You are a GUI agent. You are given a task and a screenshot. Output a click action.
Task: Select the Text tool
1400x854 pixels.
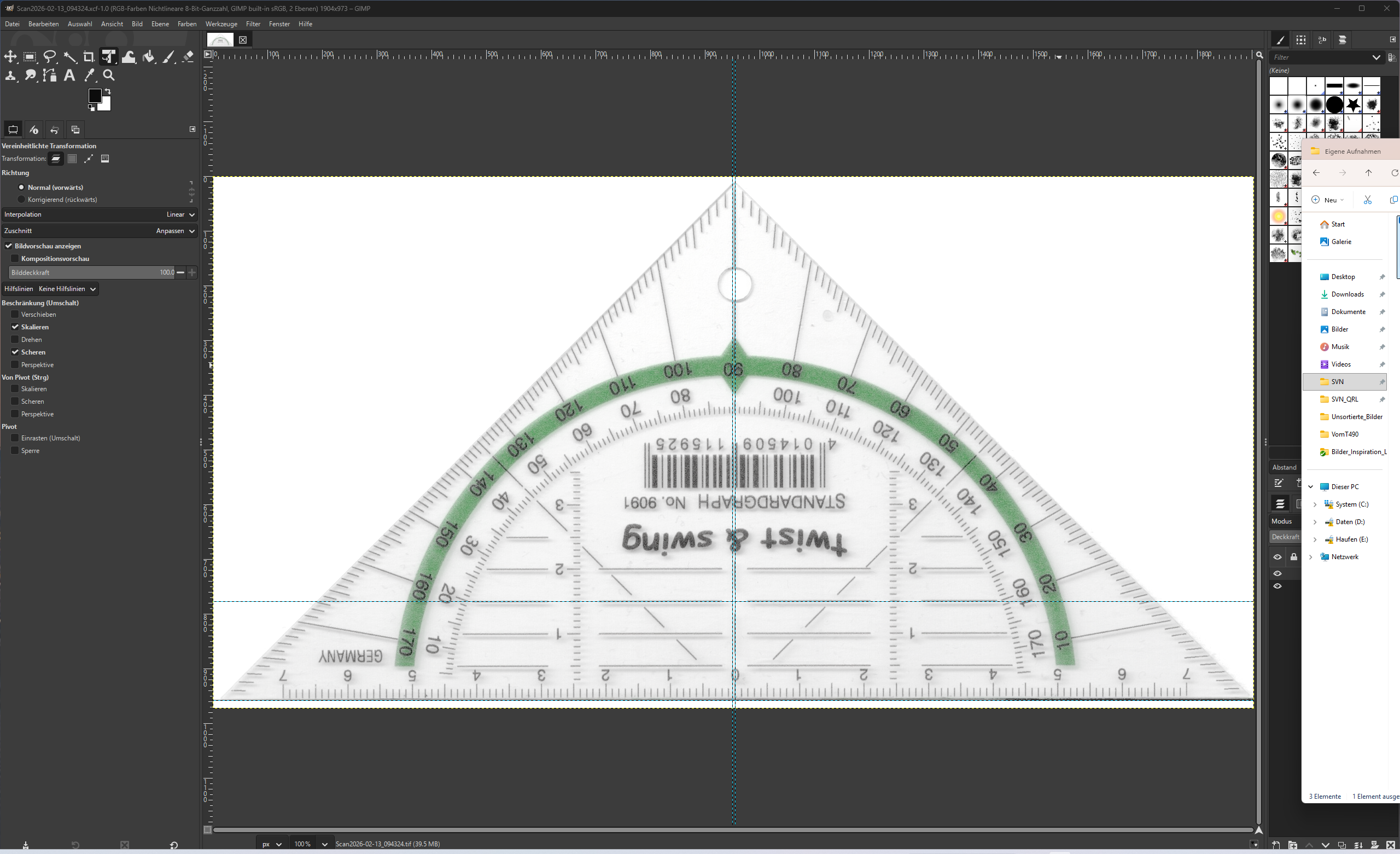(69, 75)
